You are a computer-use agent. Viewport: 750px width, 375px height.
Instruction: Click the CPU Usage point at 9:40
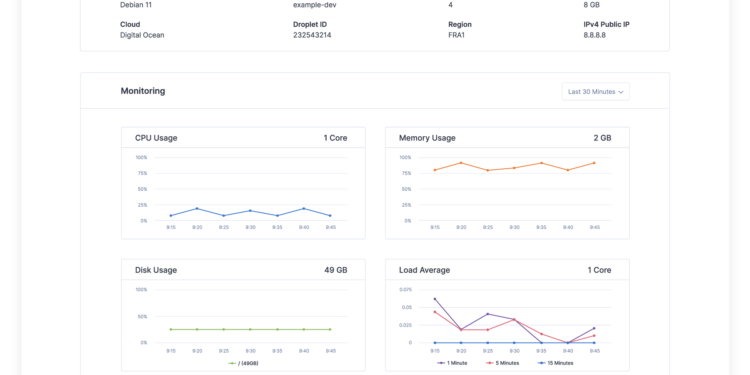[x=304, y=209]
